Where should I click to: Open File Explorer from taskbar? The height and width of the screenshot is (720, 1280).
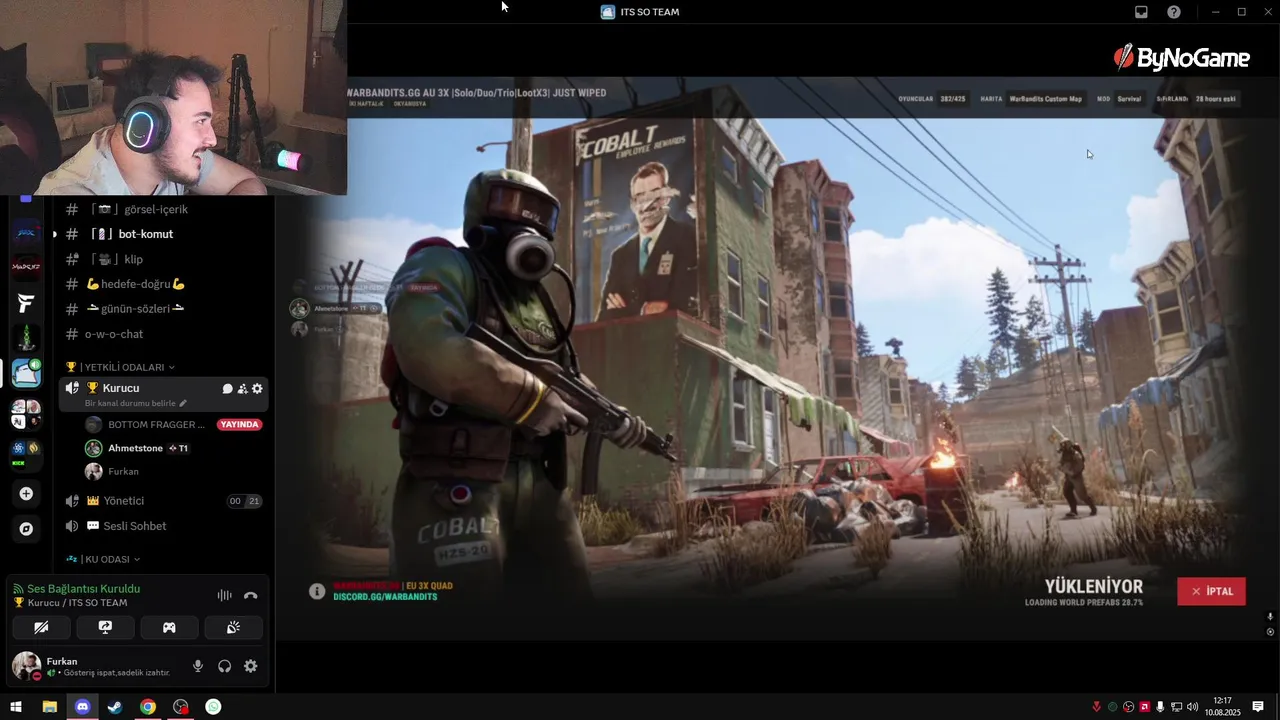[x=49, y=707]
